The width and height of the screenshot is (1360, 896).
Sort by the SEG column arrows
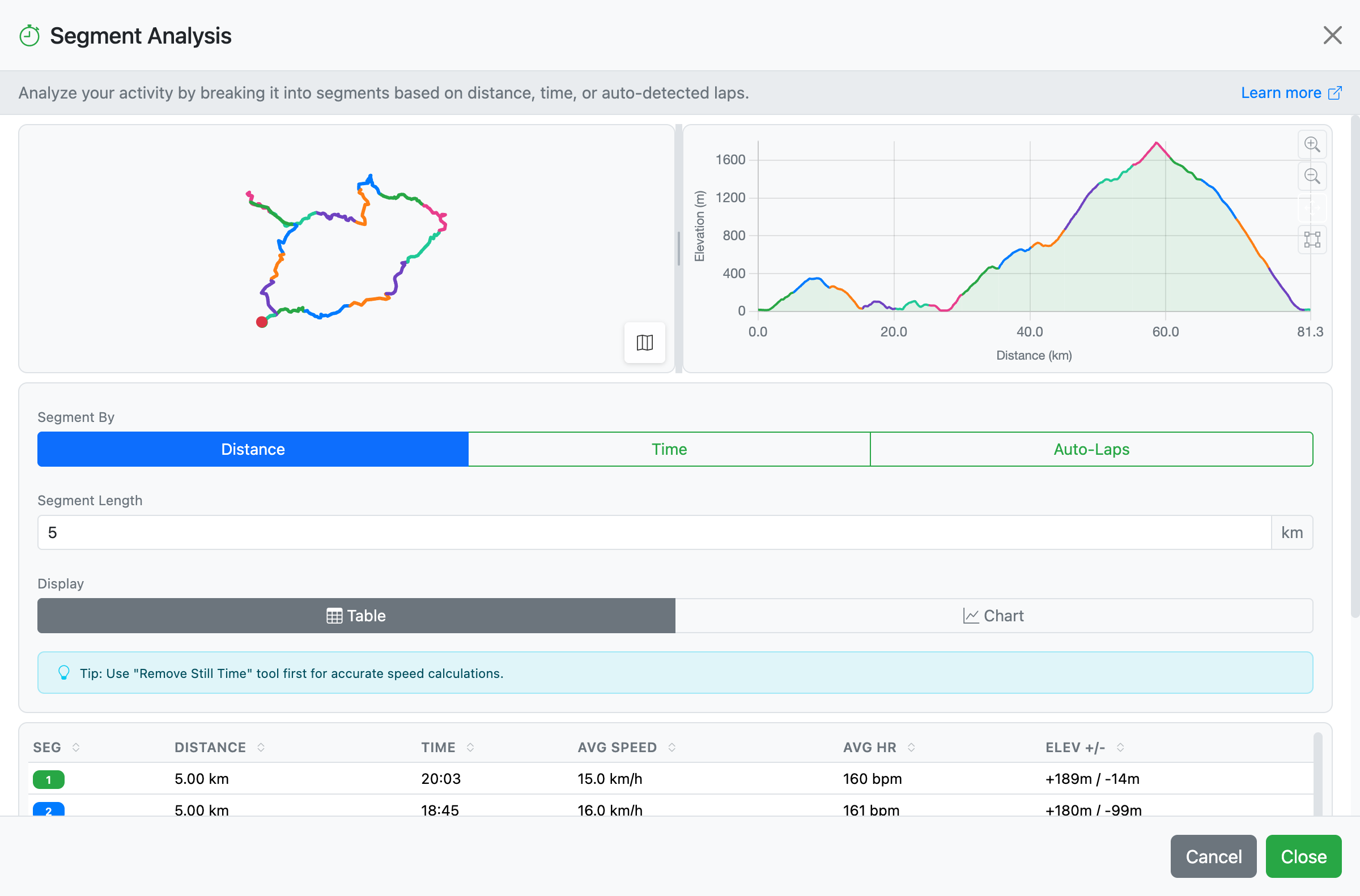[76, 748]
